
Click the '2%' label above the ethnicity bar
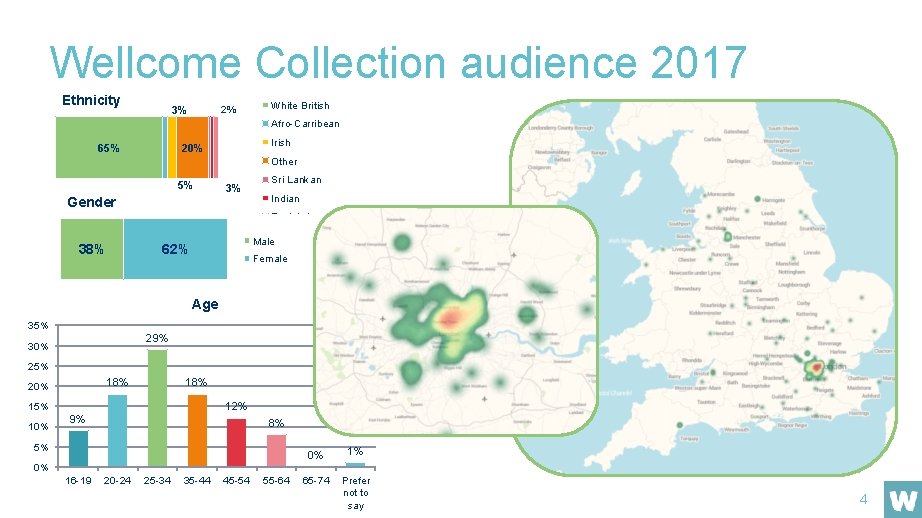tap(228, 109)
